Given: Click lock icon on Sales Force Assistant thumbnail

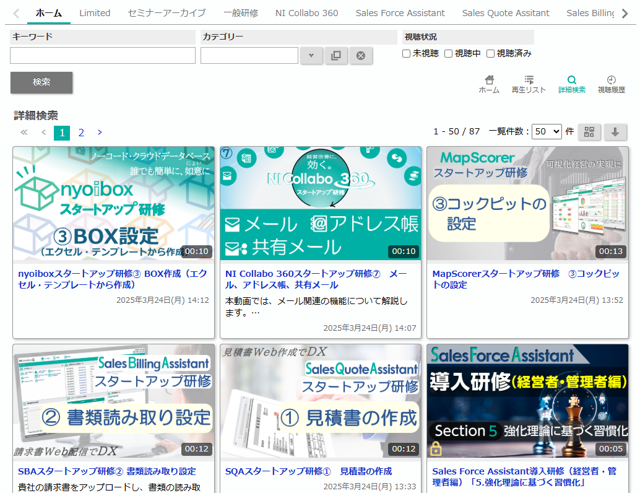Looking at the screenshot, I should (x=436, y=449).
